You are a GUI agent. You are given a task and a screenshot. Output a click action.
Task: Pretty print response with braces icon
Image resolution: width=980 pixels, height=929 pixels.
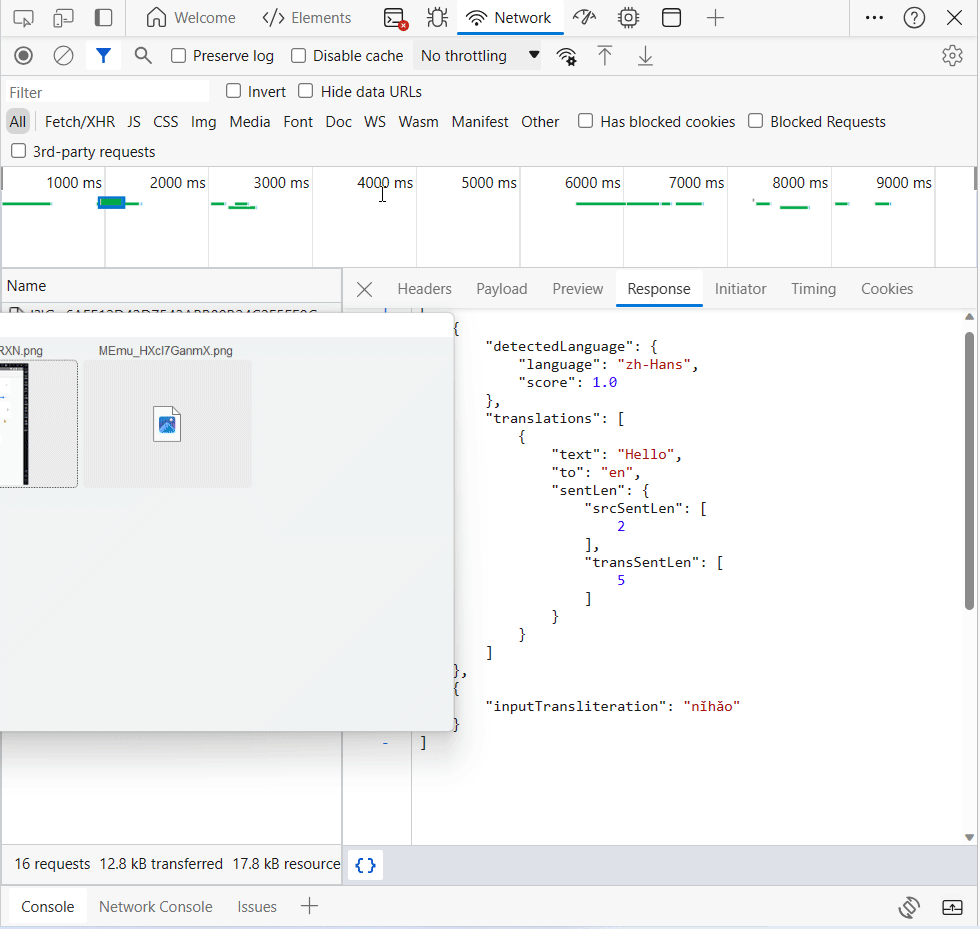pyautogui.click(x=366, y=865)
